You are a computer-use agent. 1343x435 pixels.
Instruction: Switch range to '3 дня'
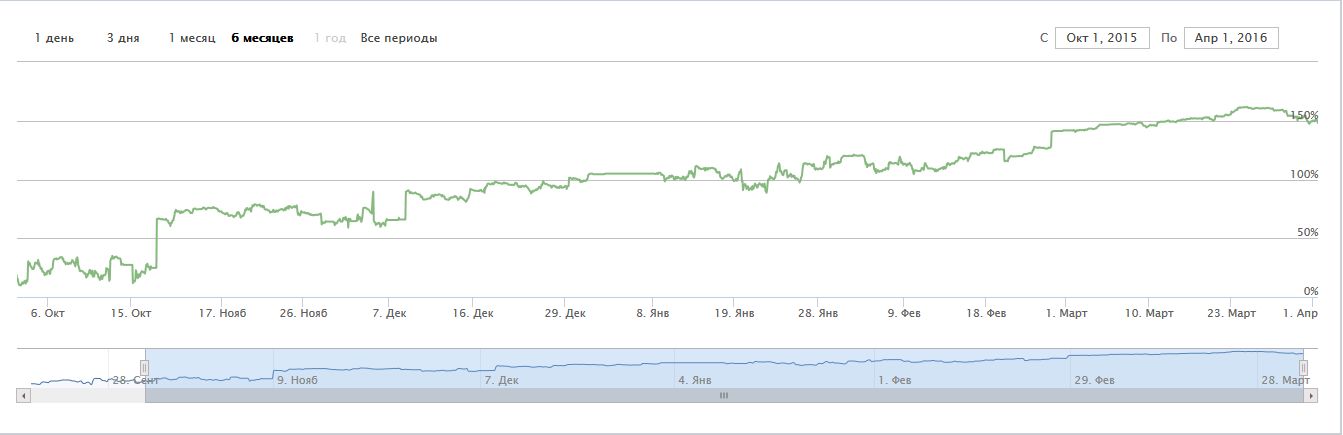point(123,38)
